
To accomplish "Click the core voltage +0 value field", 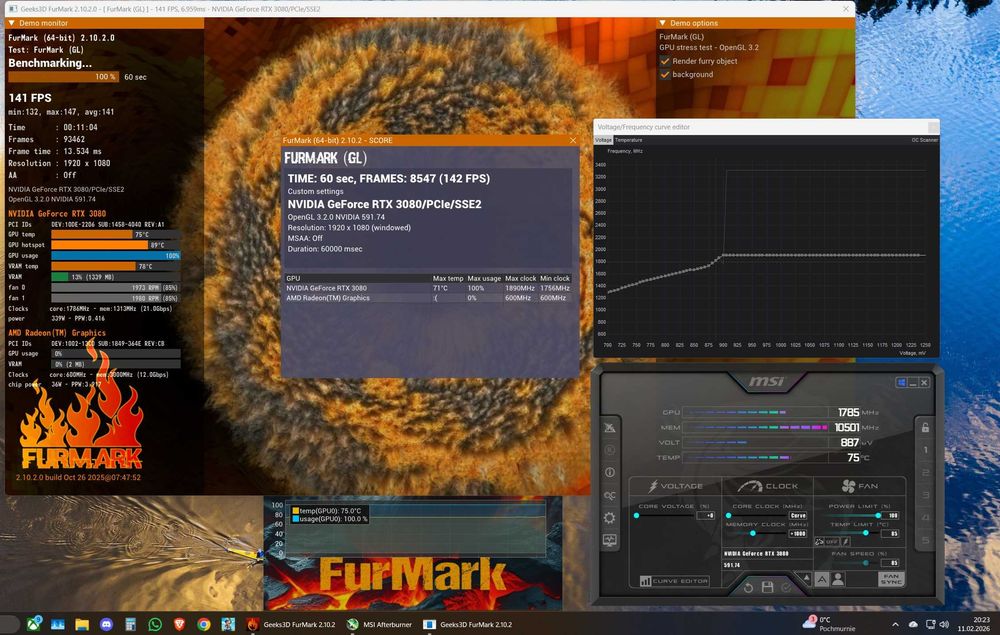I will 705,515.
